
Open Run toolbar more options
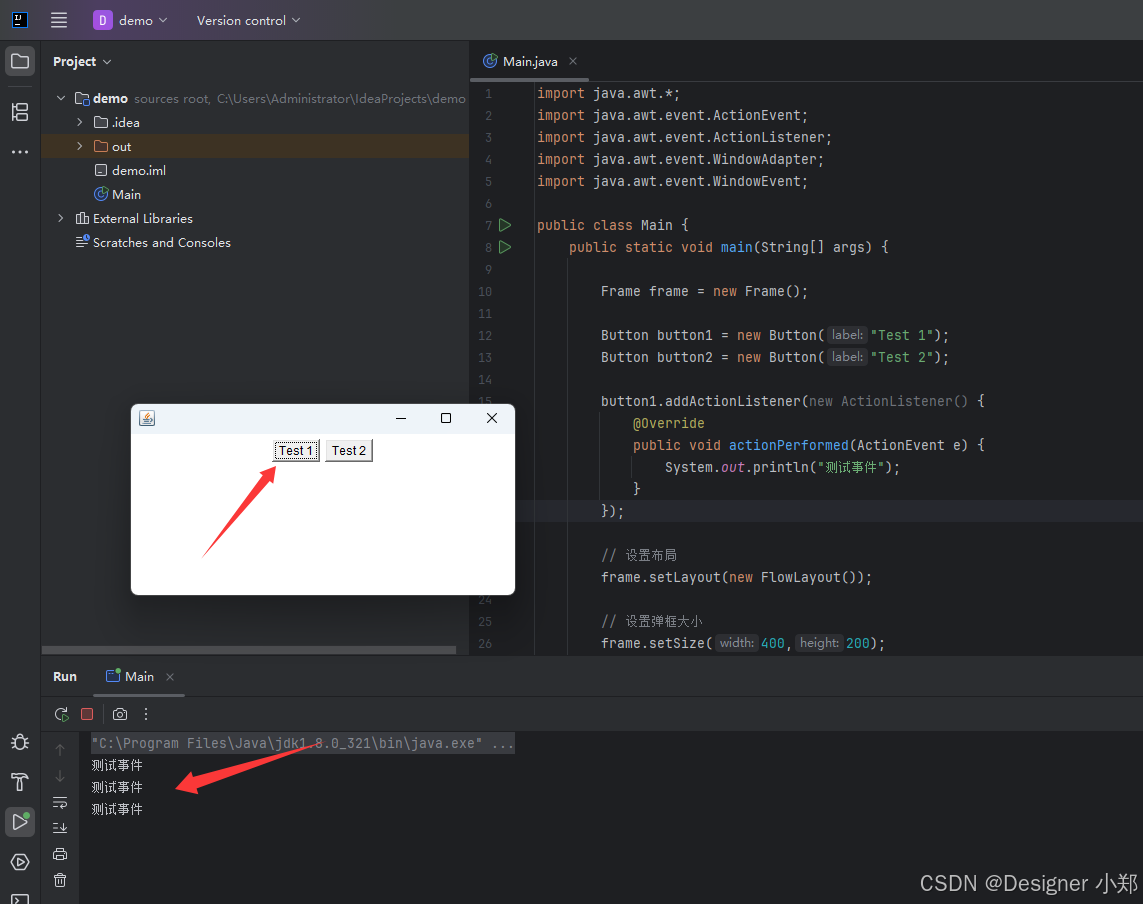tap(146, 714)
